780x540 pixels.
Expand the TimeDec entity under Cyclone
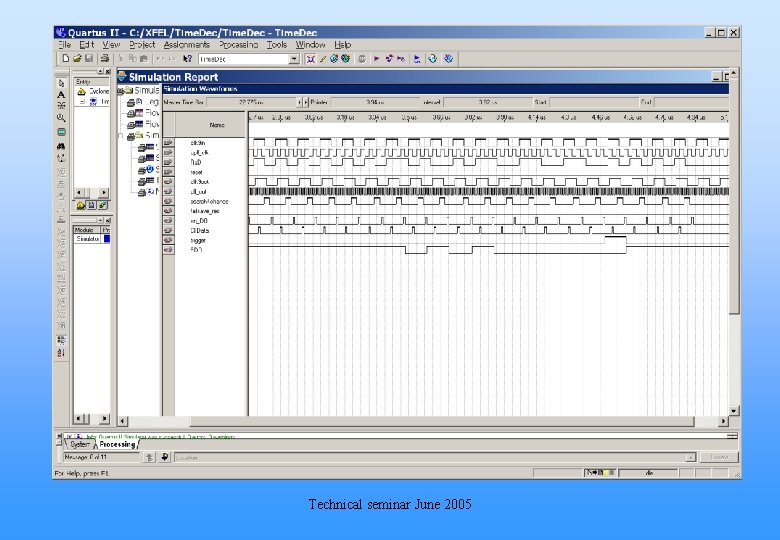click(83, 101)
